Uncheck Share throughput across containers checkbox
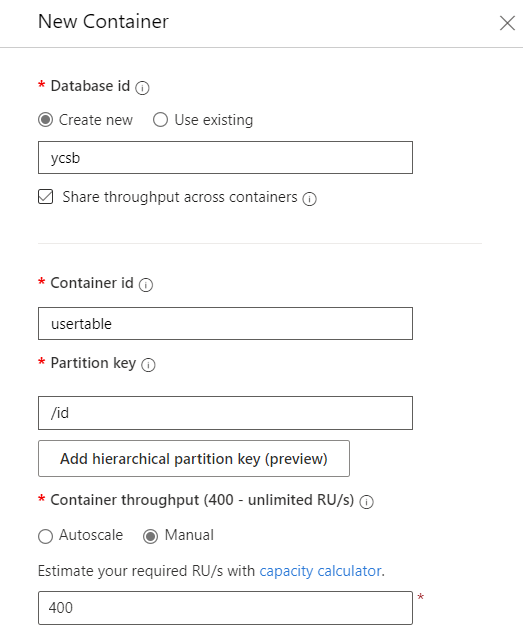 coord(45,197)
